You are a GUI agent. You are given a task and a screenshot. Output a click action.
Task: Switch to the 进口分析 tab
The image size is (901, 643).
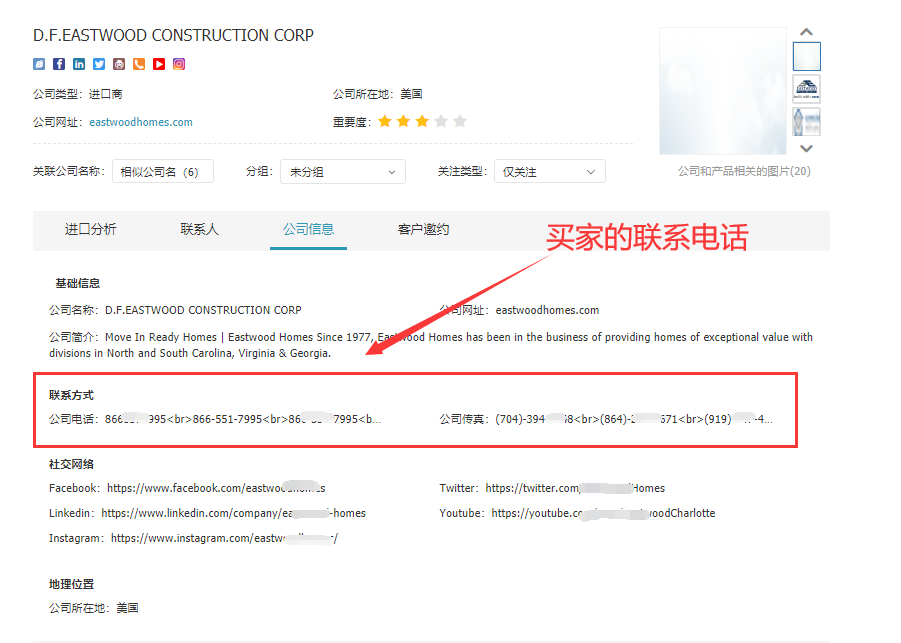tap(91, 230)
